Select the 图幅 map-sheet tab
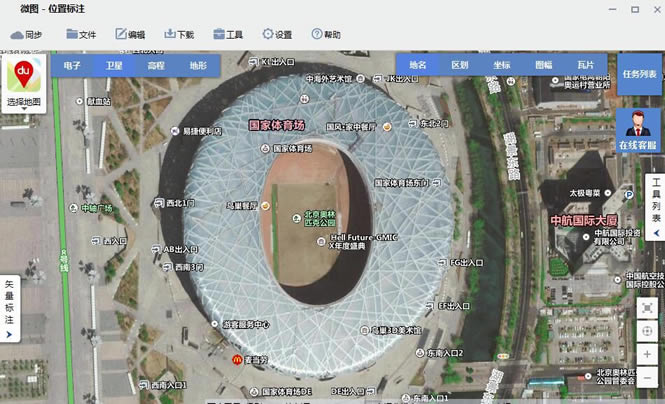The width and height of the screenshot is (665, 404). [544, 65]
